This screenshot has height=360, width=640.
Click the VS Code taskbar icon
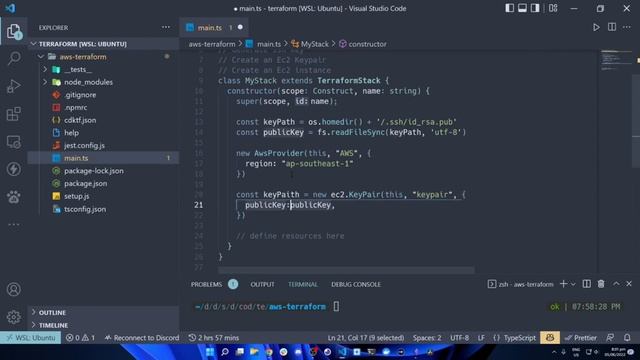342,352
